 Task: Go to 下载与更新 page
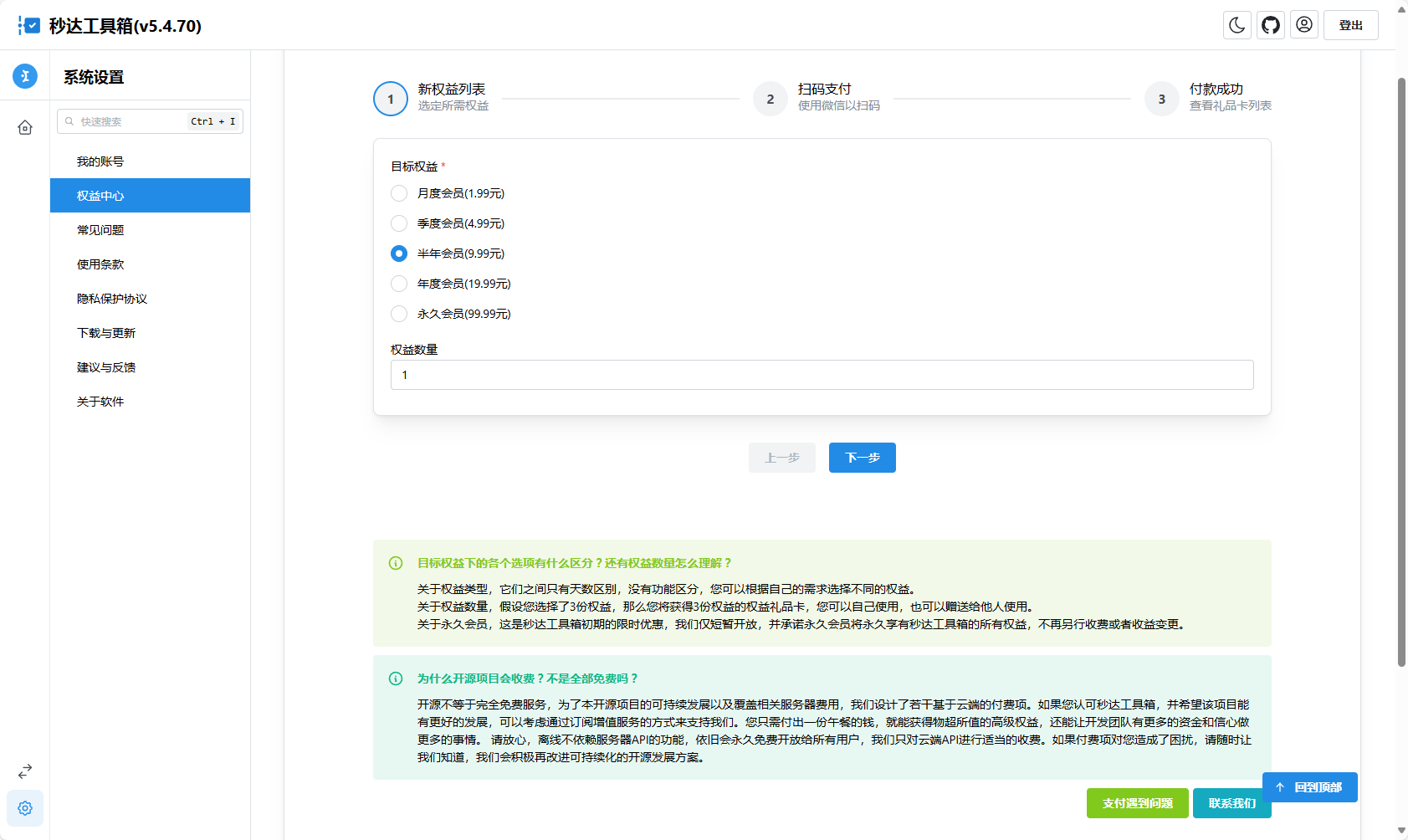point(150,333)
